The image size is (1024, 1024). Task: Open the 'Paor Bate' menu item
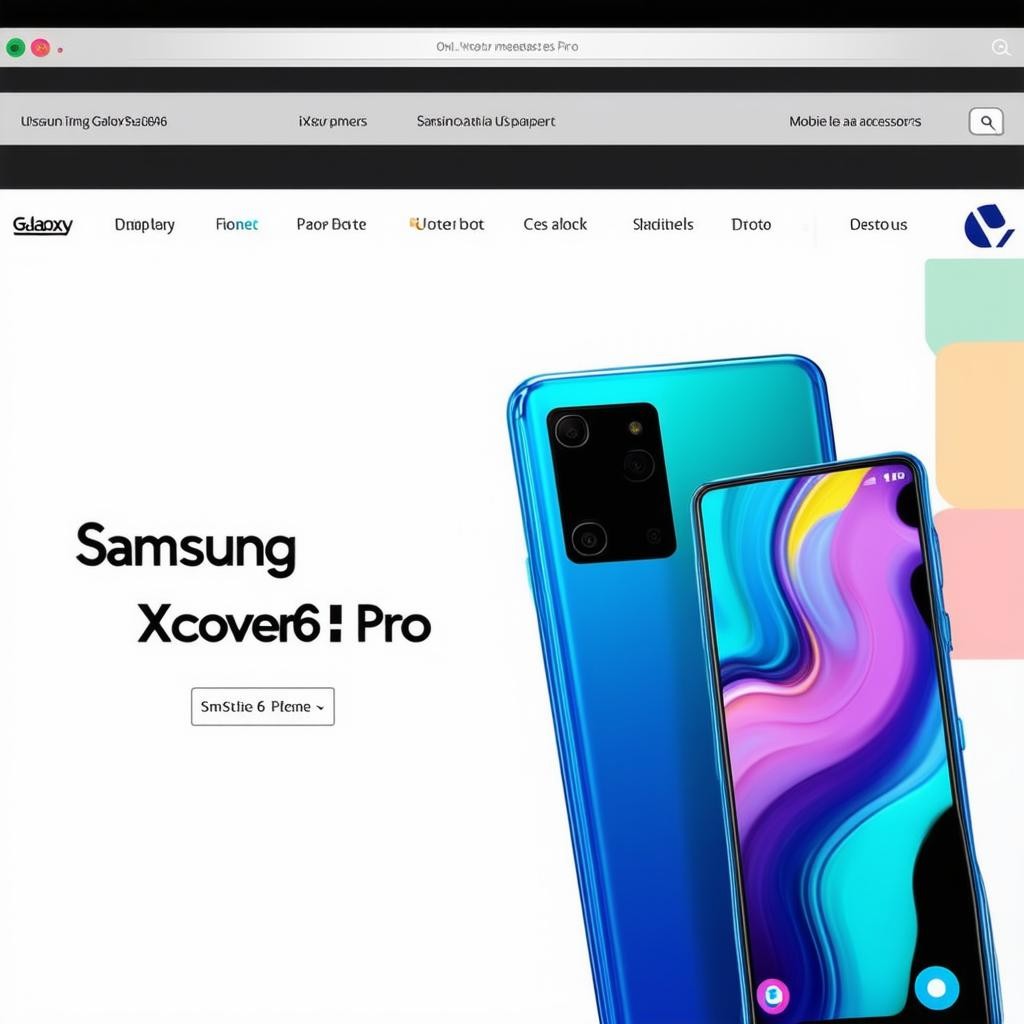[331, 225]
